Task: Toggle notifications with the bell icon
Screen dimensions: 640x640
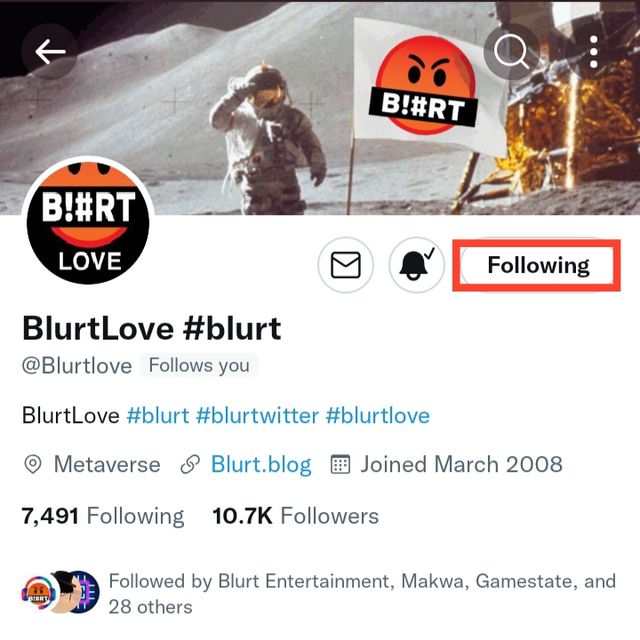Action: pos(416,265)
